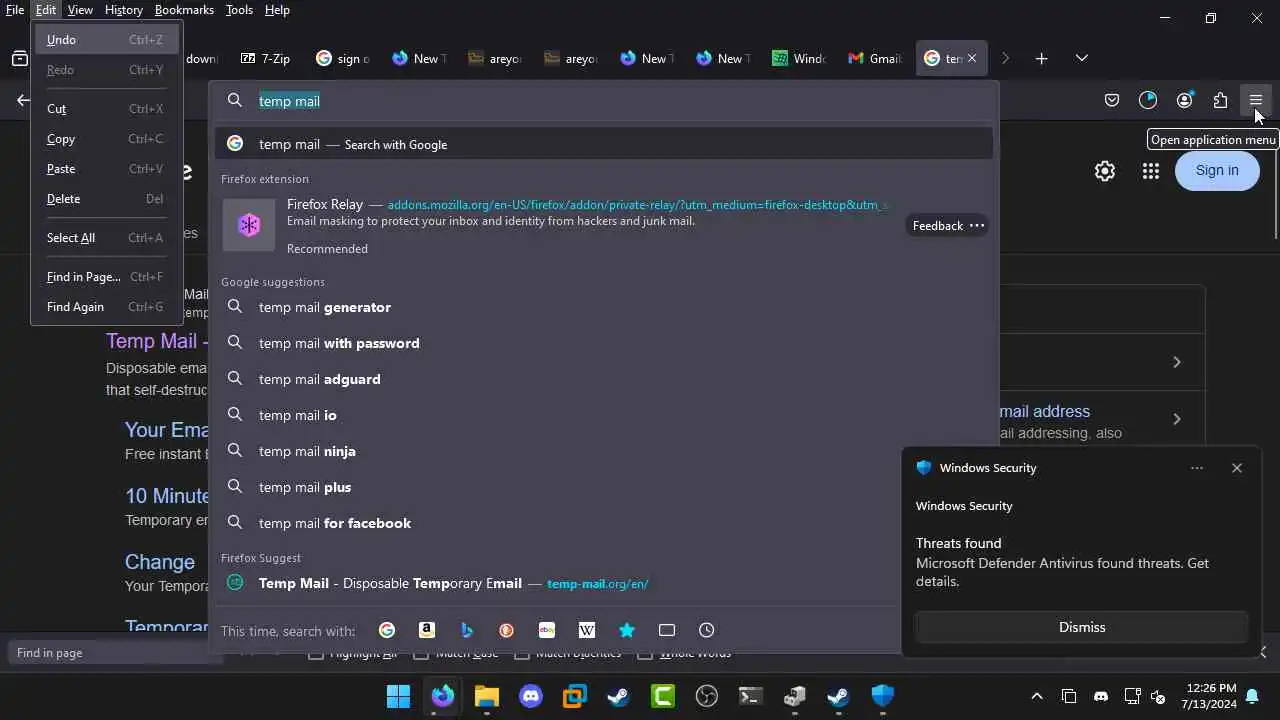Search with Amazon icon this time
The height and width of the screenshot is (720, 1280).
coord(427,630)
